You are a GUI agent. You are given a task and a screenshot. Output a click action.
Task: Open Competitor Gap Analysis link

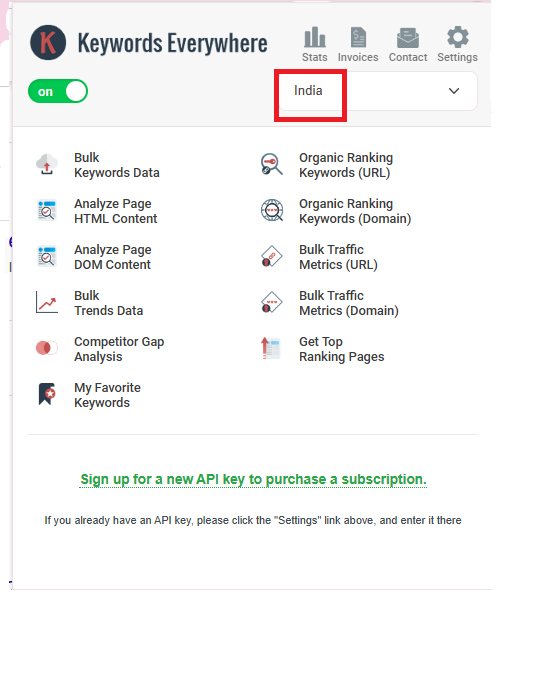[x=119, y=349]
